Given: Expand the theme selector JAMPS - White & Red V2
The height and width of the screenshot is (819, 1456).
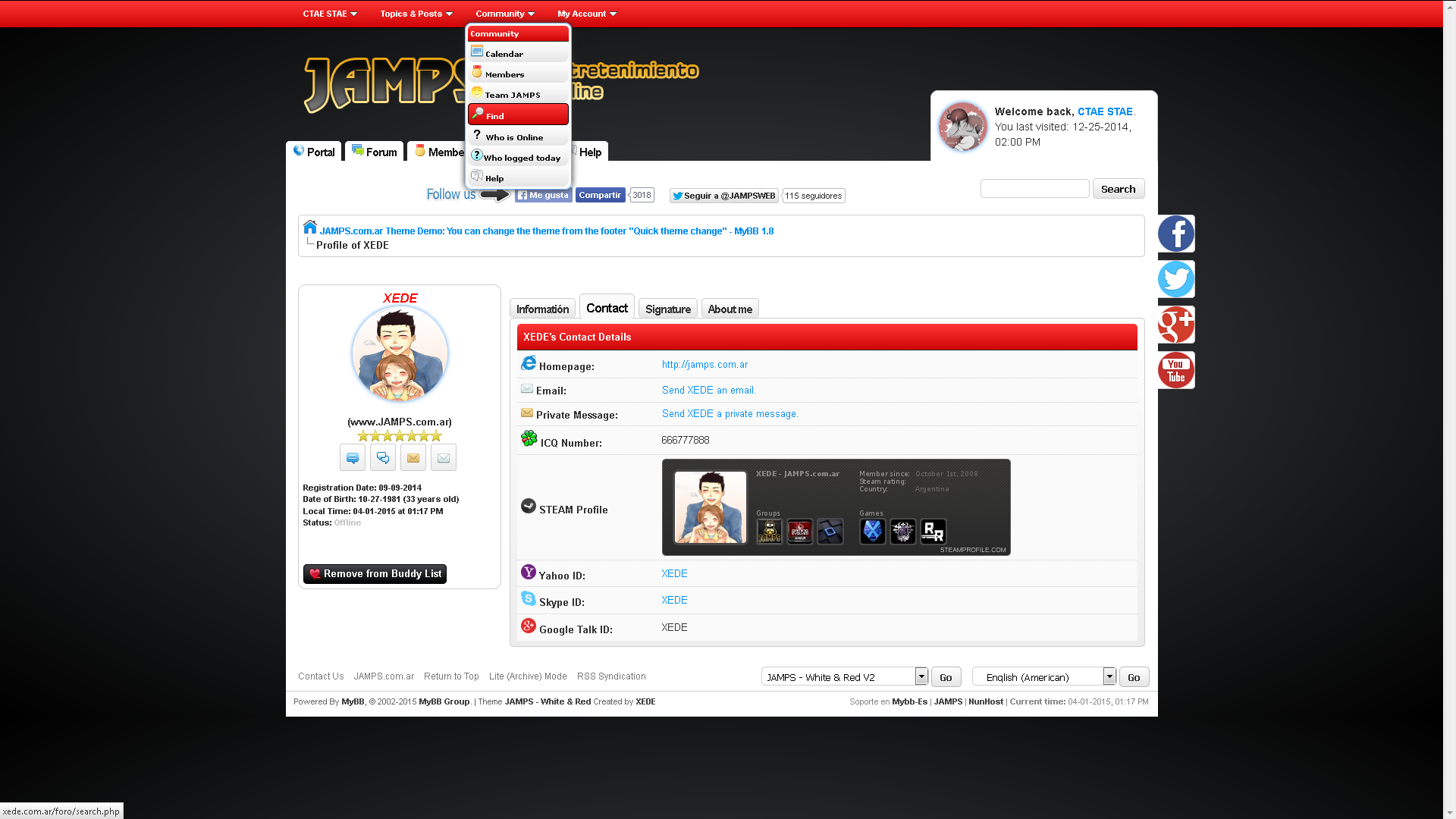Looking at the screenshot, I should [x=845, y=676].
